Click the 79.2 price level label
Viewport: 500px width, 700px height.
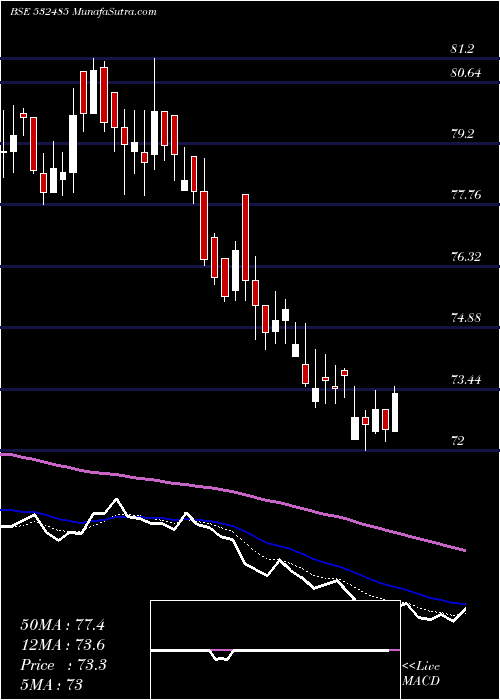[x=462, y=133]
